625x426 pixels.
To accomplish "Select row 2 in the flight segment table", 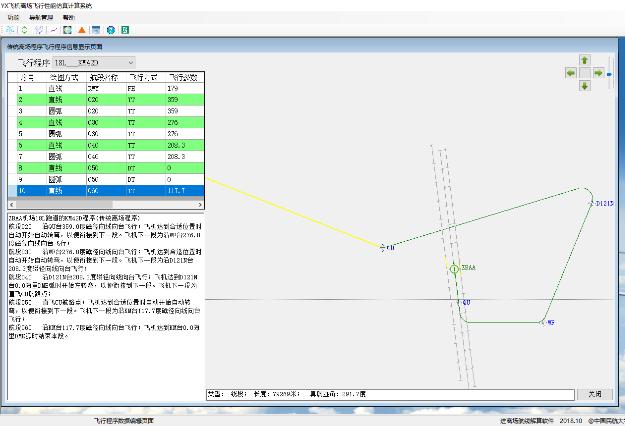I will pyautogui.click(x=100, y=101).
